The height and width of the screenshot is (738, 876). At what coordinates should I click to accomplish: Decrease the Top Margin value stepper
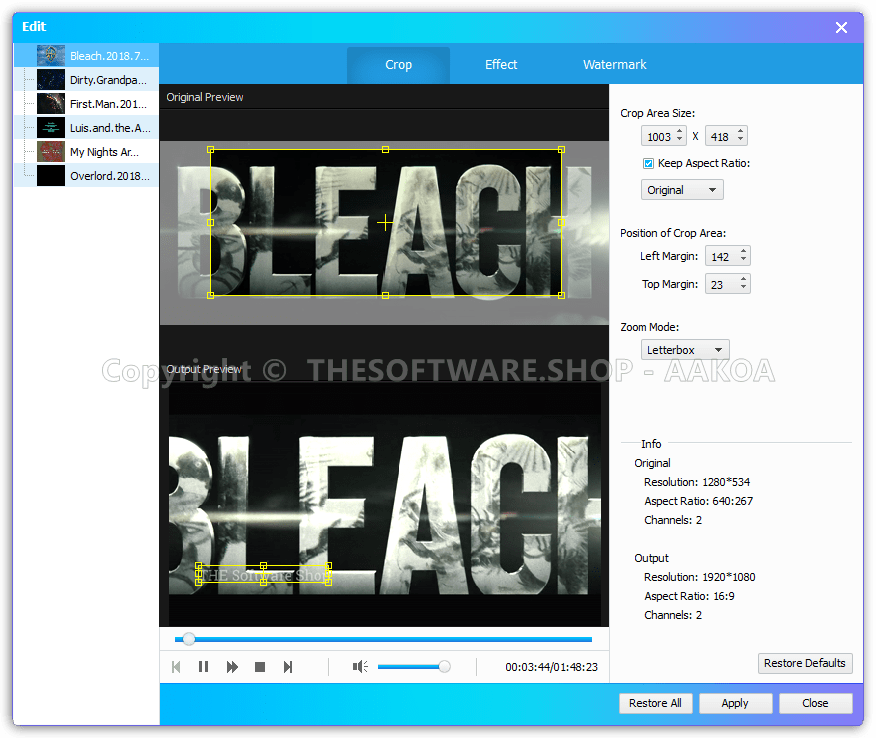pos(743,289)
